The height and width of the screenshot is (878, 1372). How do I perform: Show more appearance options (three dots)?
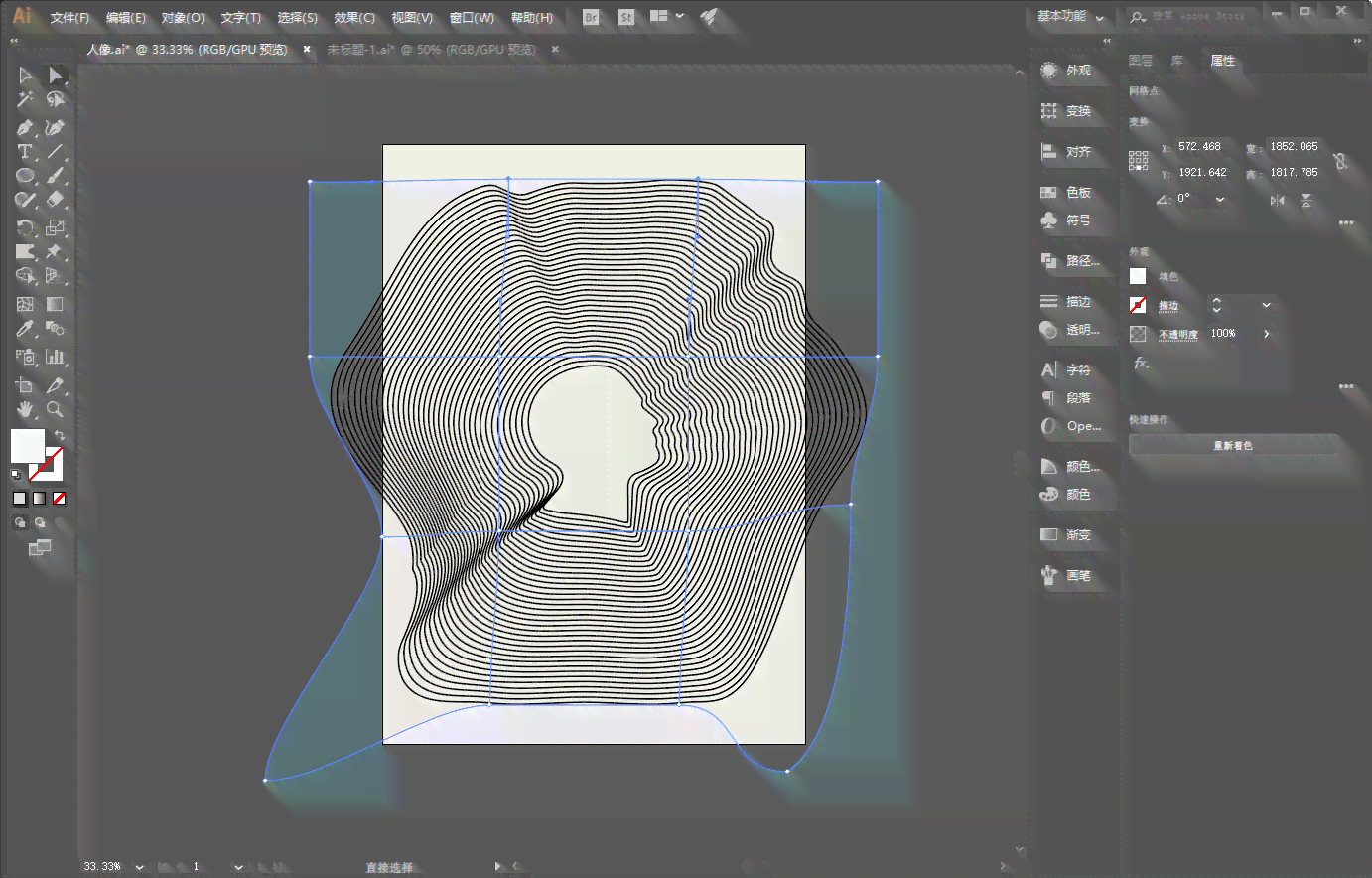(x=1346, y=386)
